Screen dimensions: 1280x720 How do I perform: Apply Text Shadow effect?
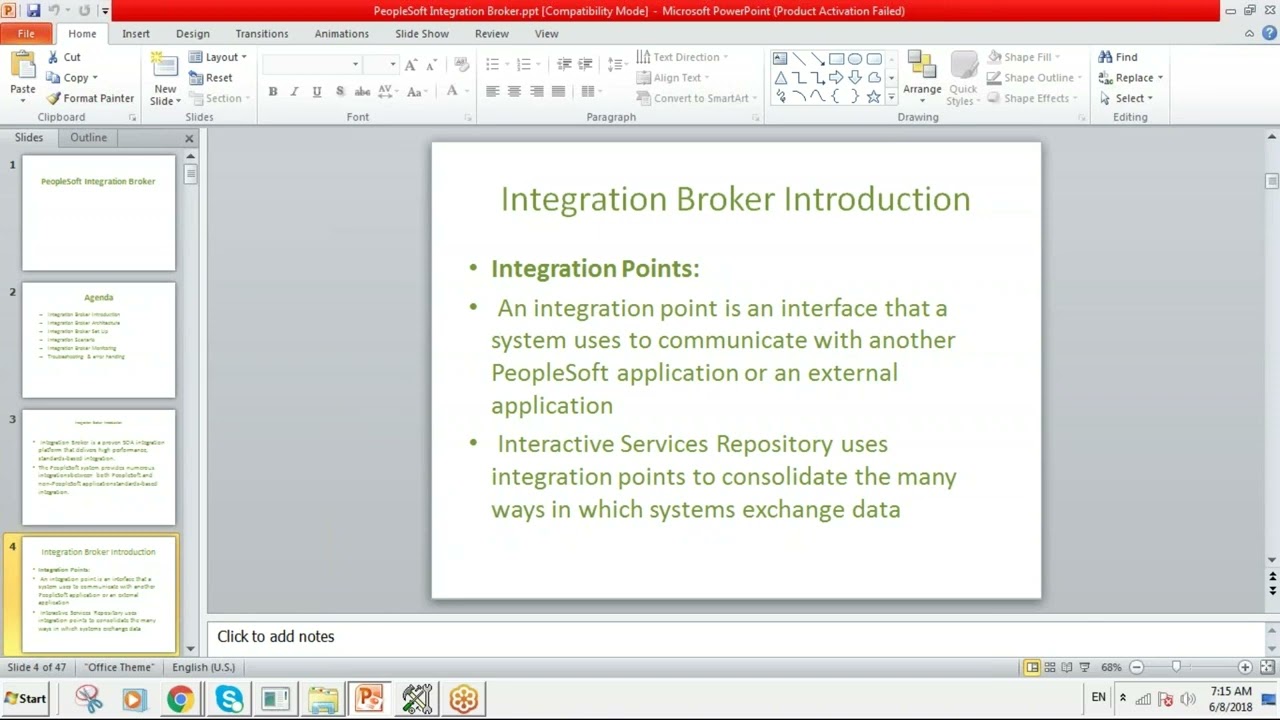(x=340, y=91)
